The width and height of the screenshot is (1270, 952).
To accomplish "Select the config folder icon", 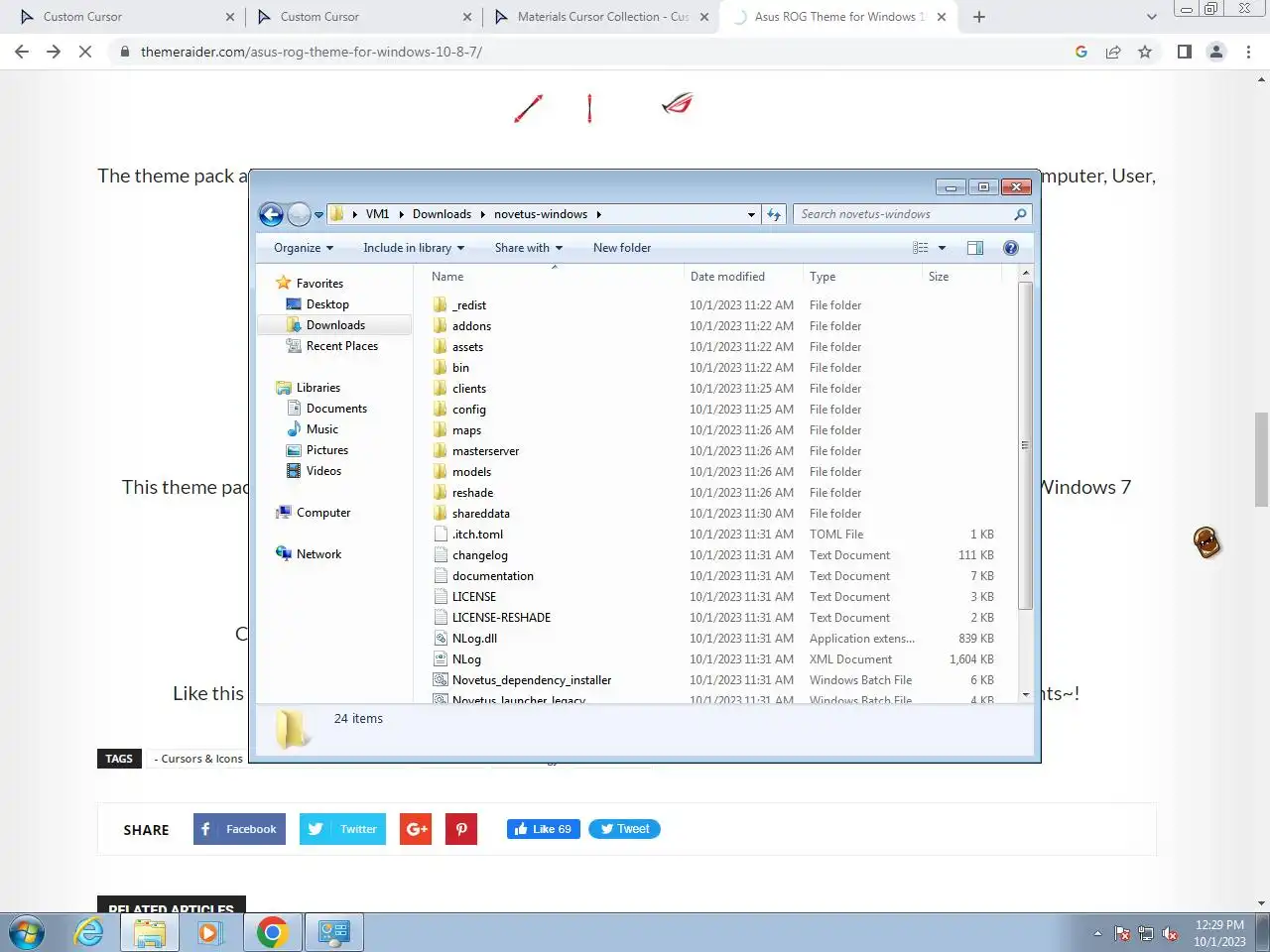I will pos(441,410).
